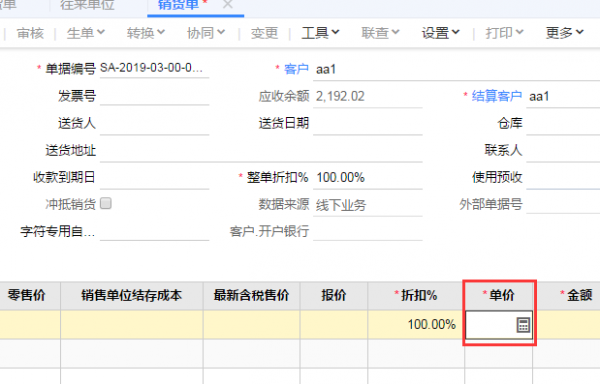Open the 工具 dropdown menu
Screen dimensions: 600x384
coord(320,33)
